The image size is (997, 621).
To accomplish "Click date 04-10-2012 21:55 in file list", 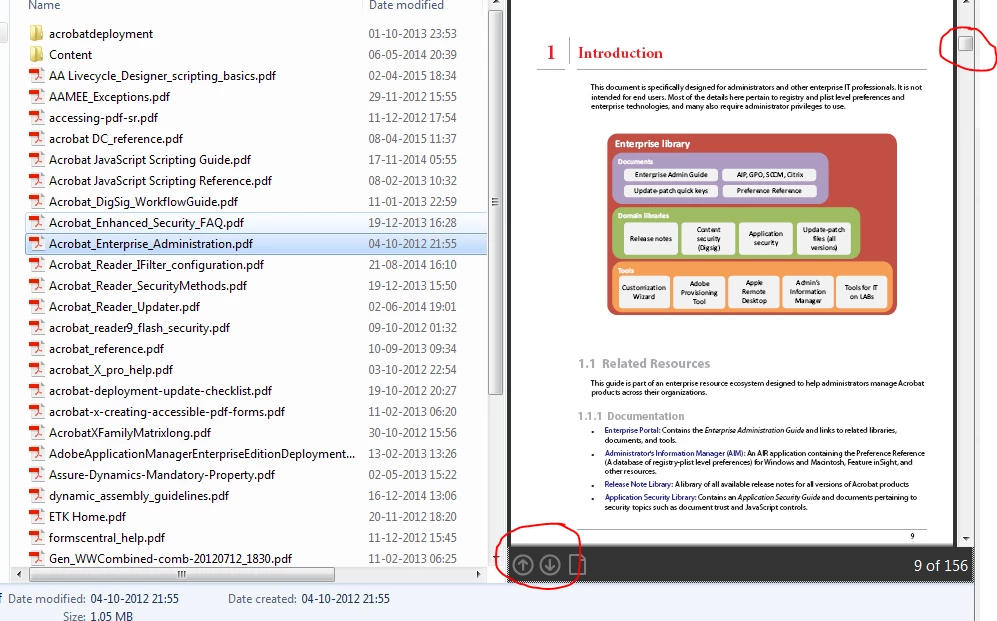I will [412, 243].
